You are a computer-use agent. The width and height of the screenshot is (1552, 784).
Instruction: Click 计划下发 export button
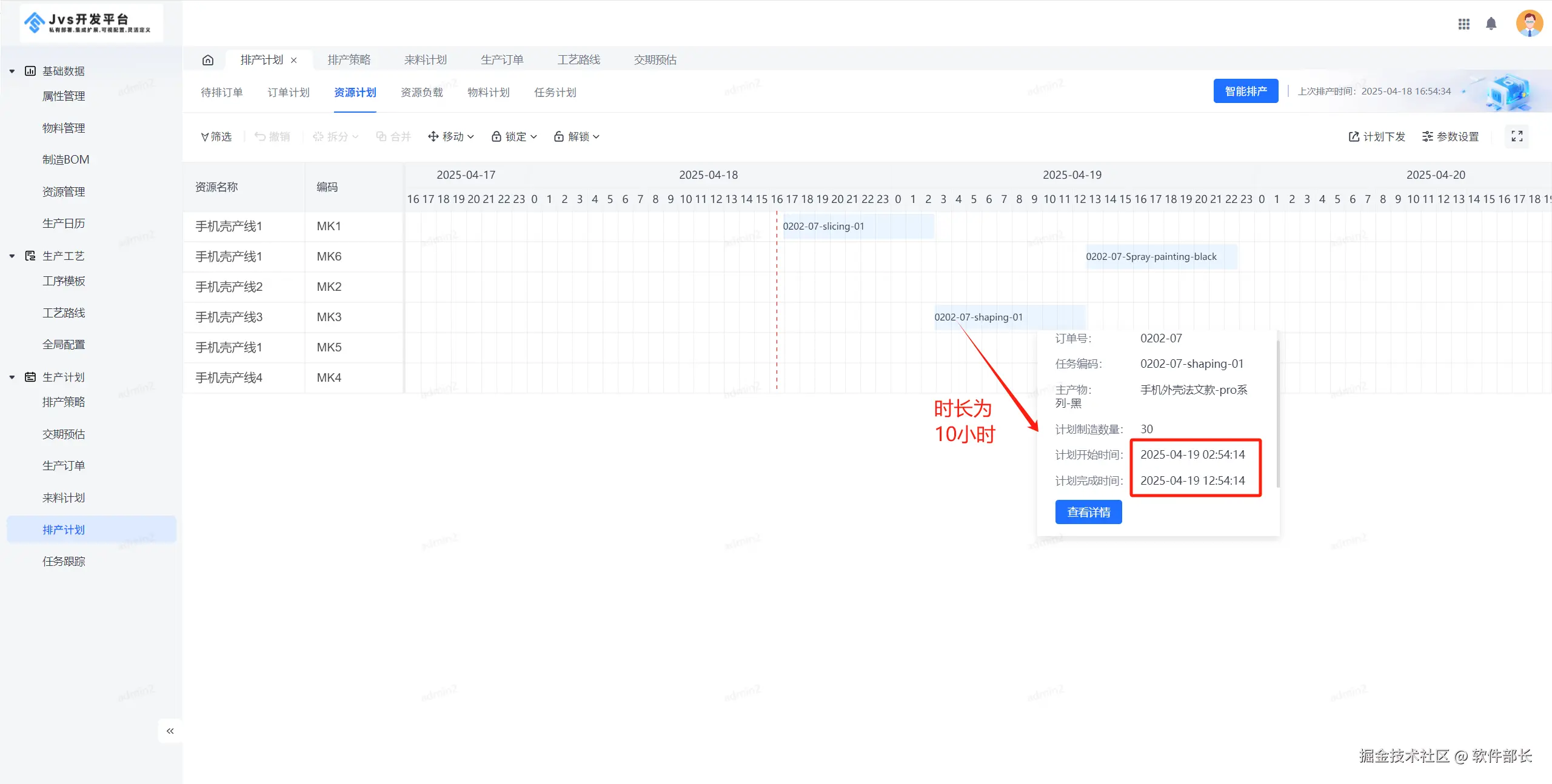1376,136
